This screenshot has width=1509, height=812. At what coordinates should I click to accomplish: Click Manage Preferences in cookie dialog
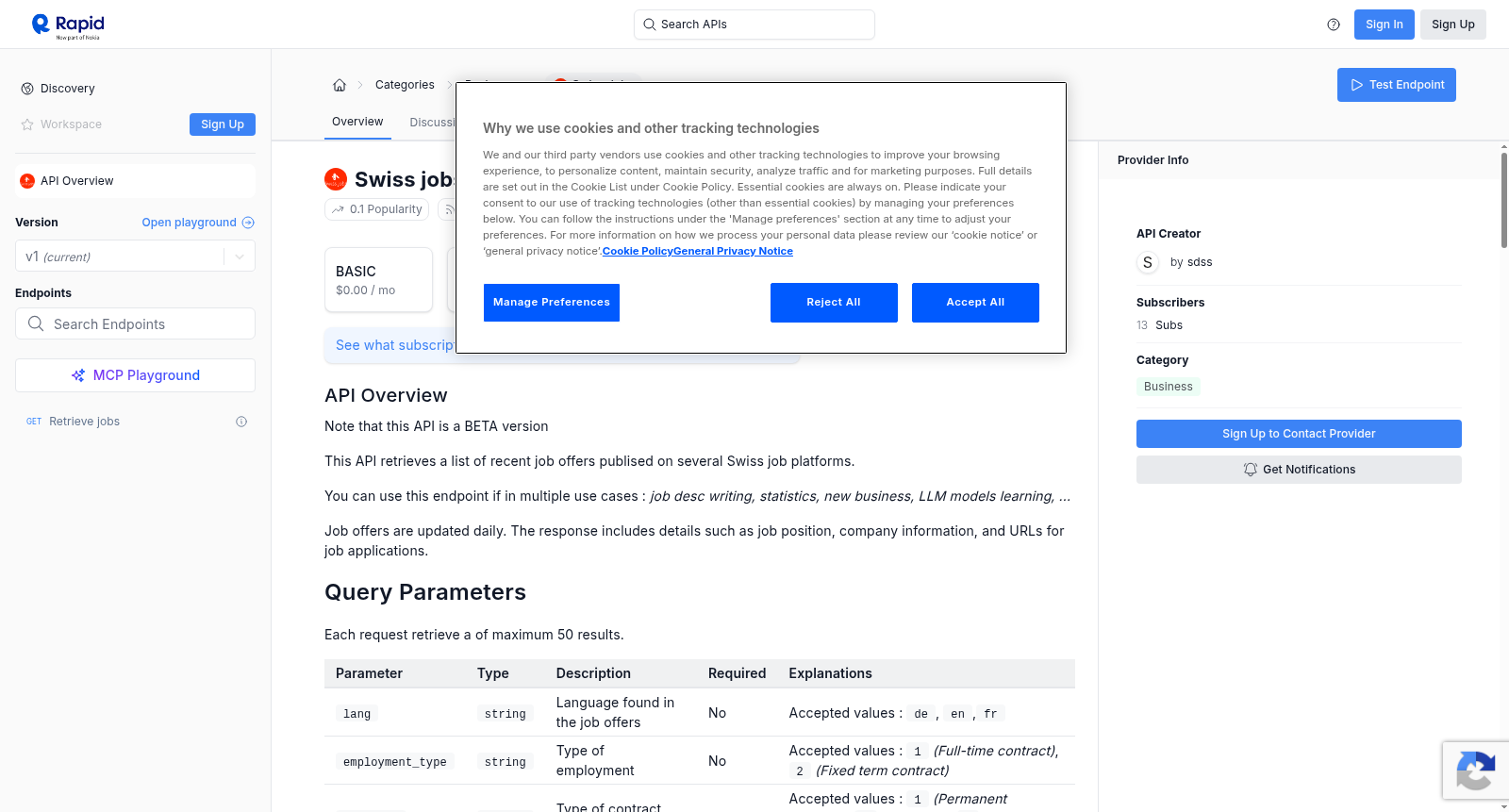pos(552,303)
